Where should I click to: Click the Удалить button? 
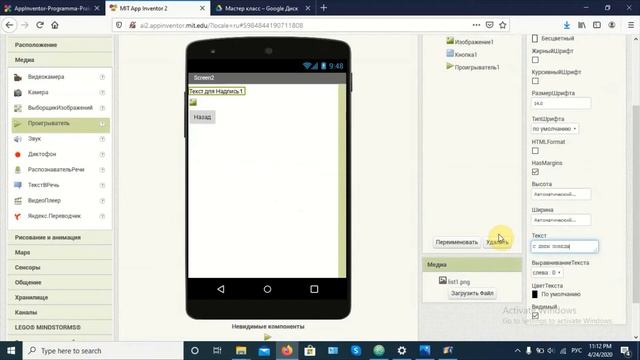pyautogui.click(x=497, y=242)
